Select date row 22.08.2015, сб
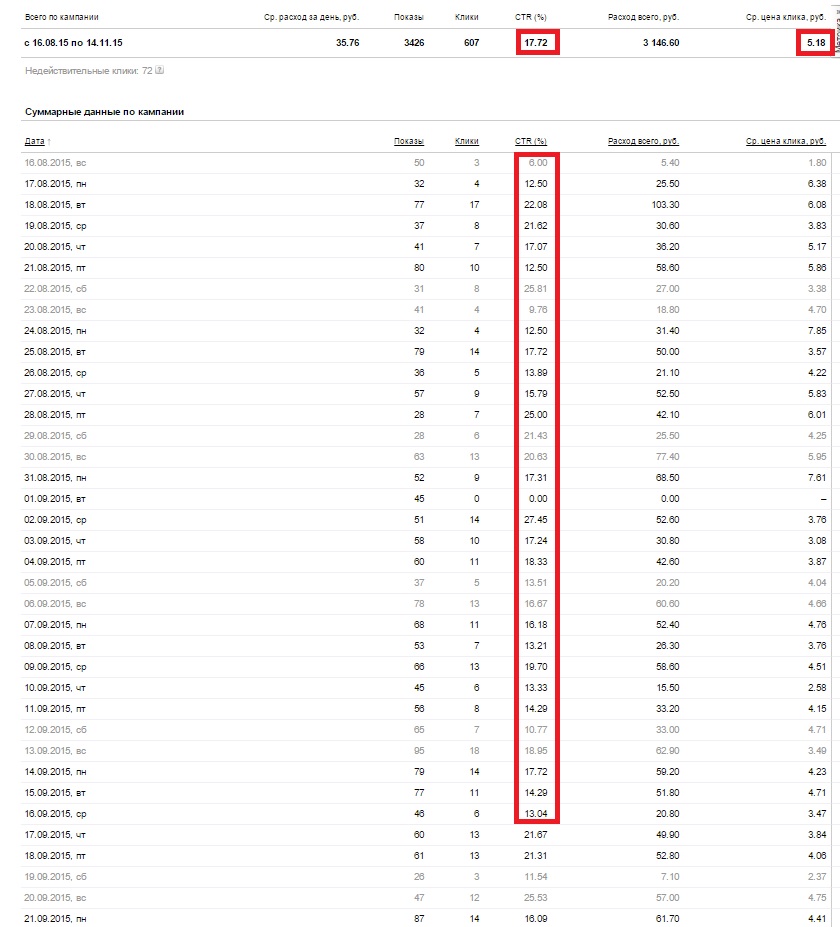The width and height of the screenshot is (840, 927). pyautogui.click(x=426, y=289)
